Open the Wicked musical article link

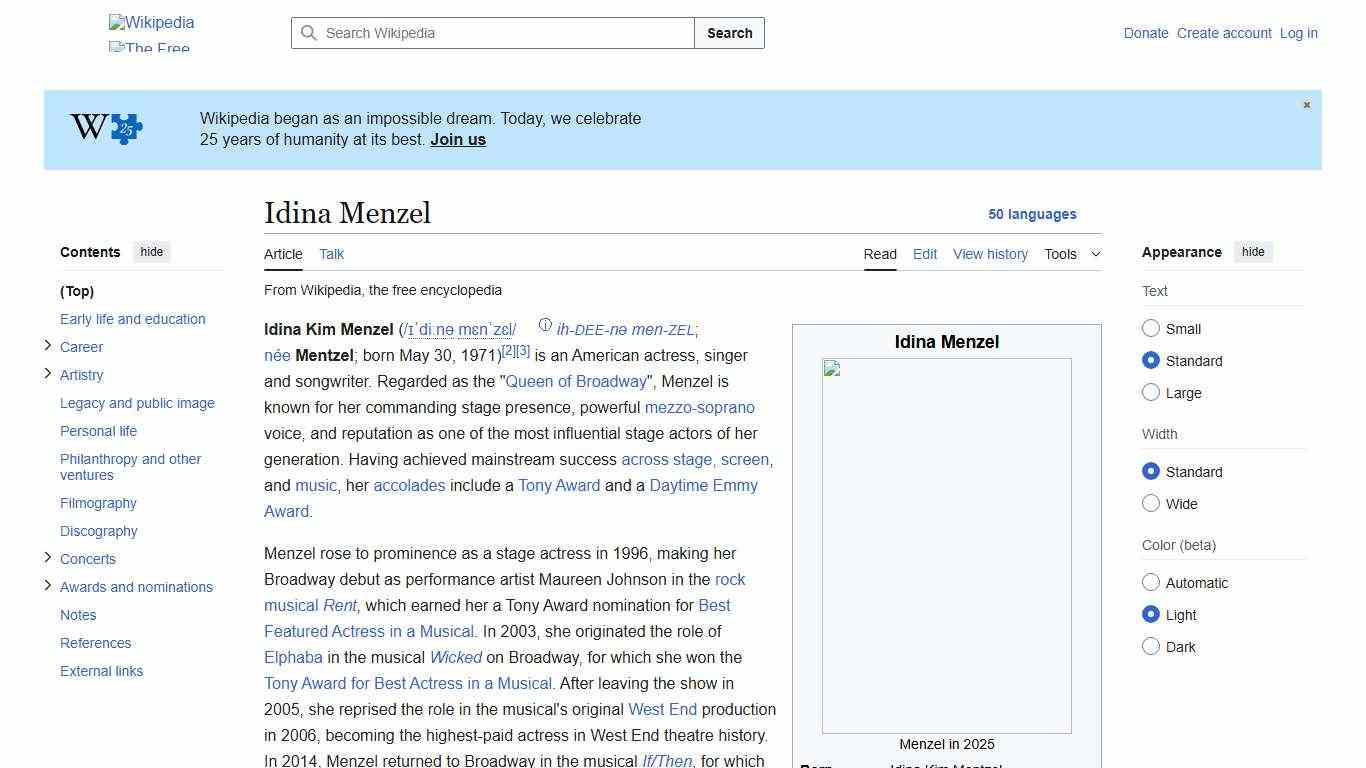pyautogui.click(x=455, y=657)
